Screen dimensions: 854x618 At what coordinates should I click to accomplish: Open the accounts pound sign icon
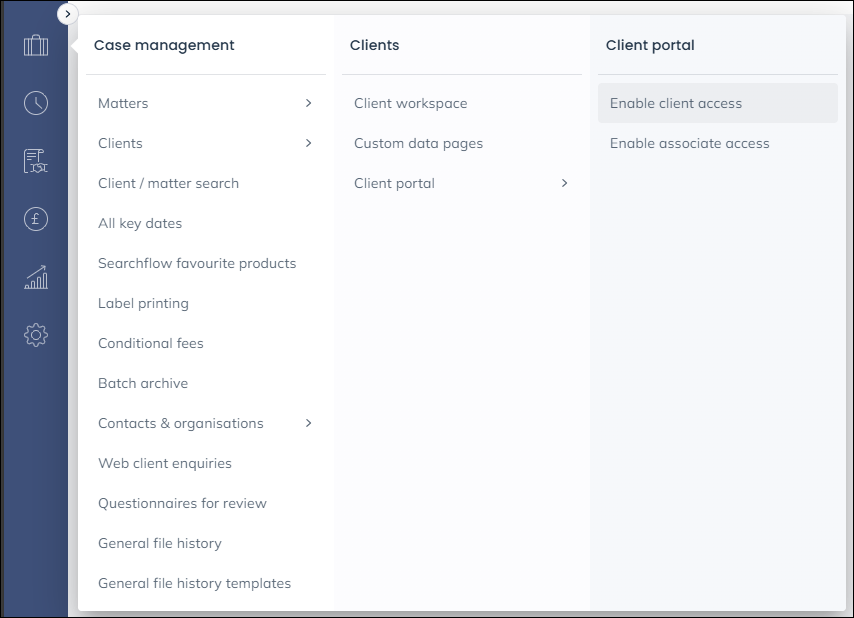[36, 219]
